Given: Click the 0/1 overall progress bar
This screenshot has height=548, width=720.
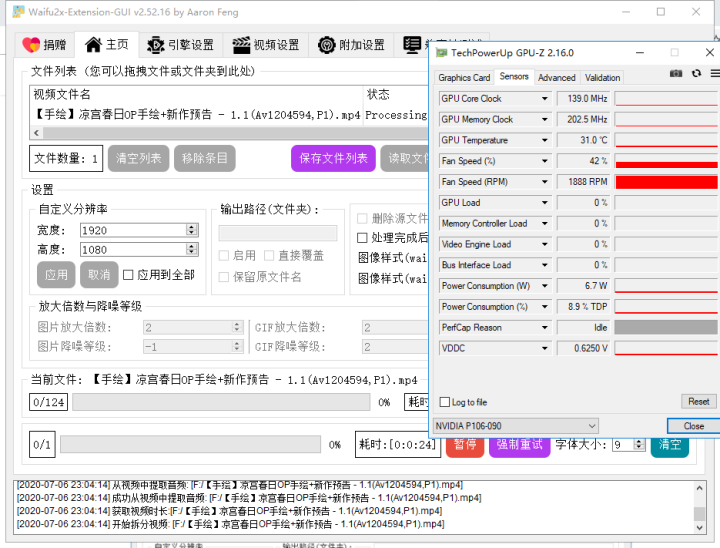Looking at the screenshot, I should coord(191,444).
